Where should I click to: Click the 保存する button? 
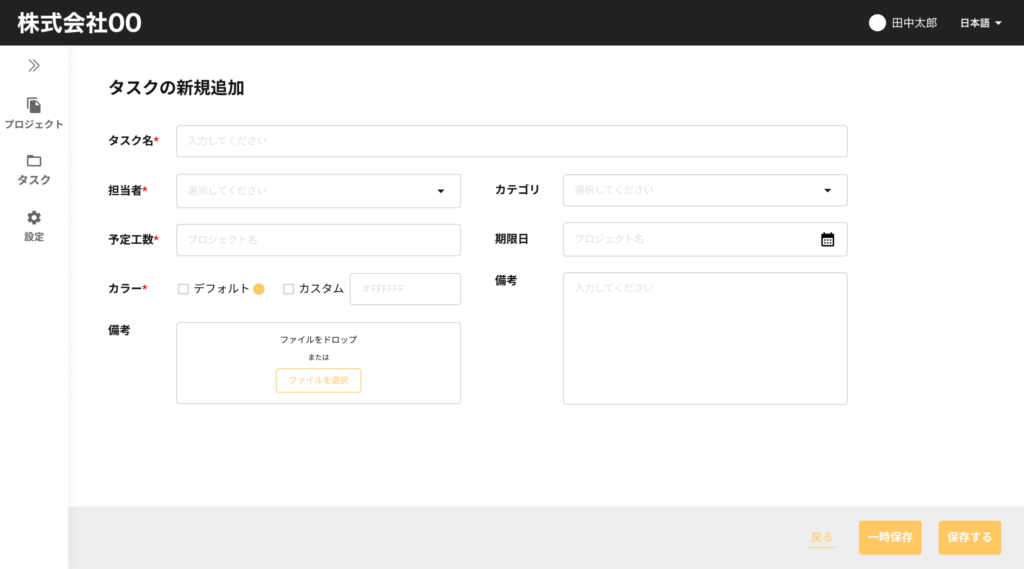point(970,538)
